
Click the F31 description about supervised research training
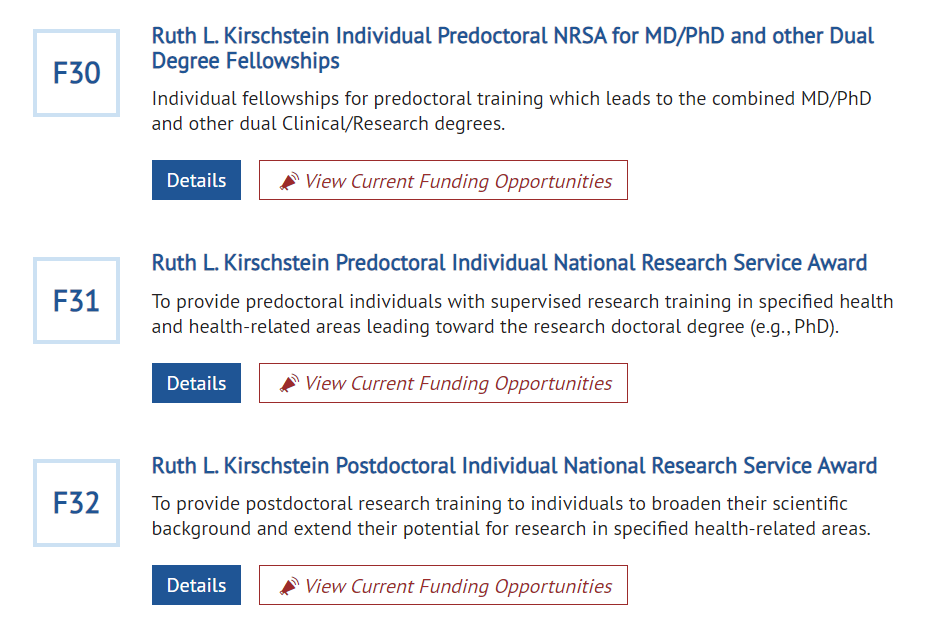click(x=522, y=314)
